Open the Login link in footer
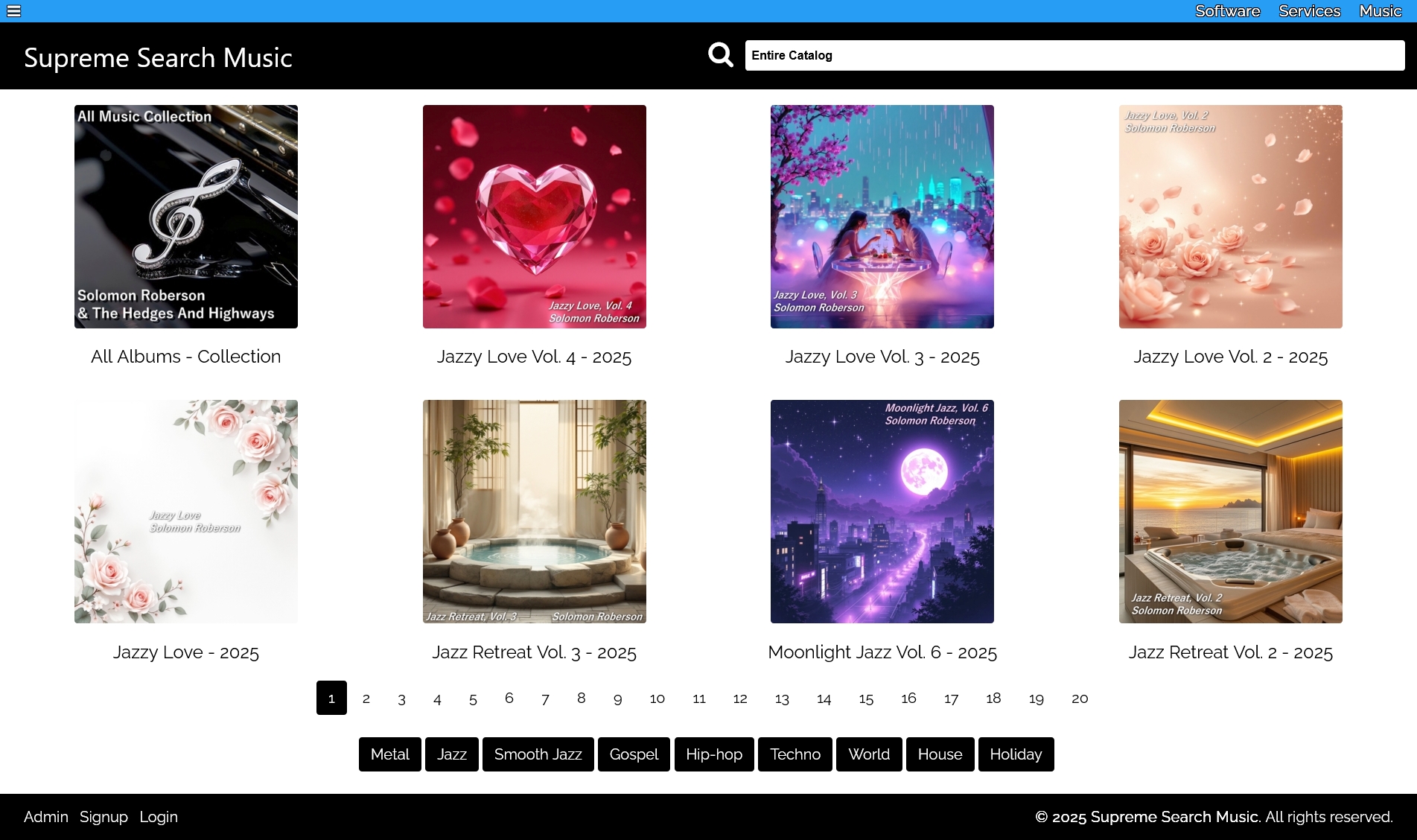Image resolution: width=1417 pixels, height=840 pixels. click(159, 817)
